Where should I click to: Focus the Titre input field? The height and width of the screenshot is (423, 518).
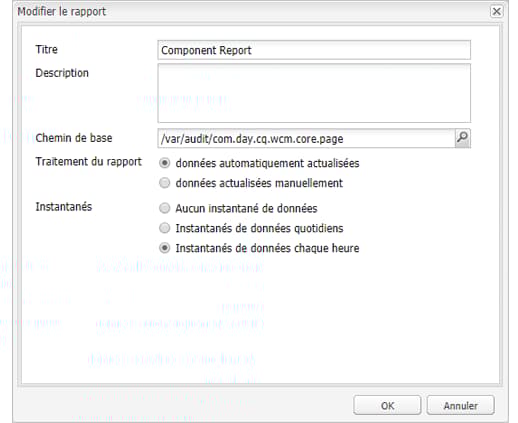[314, 50]
